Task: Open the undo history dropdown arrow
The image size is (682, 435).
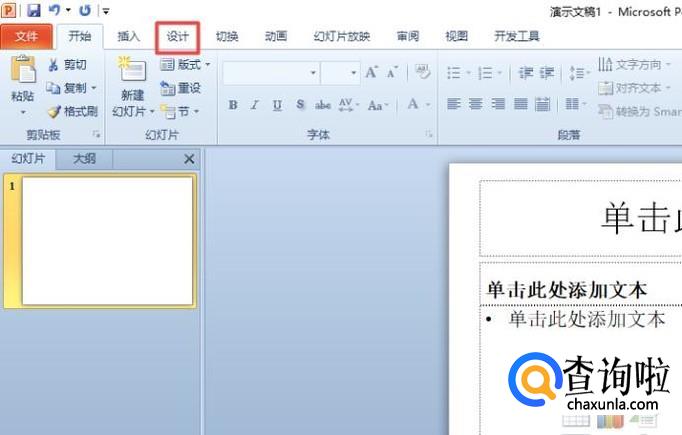Action: pos(68,10)
